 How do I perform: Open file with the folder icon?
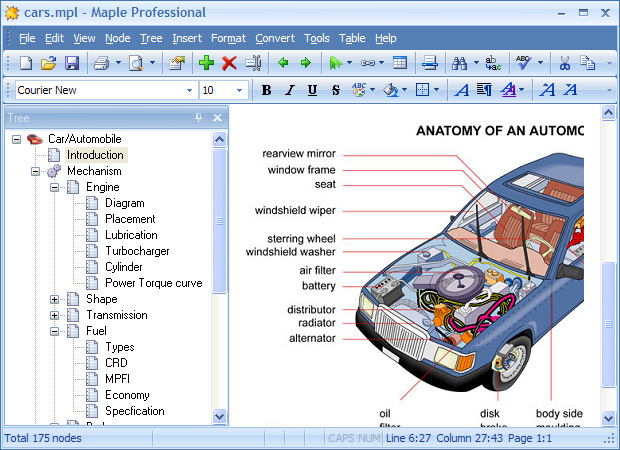[49, 63]
